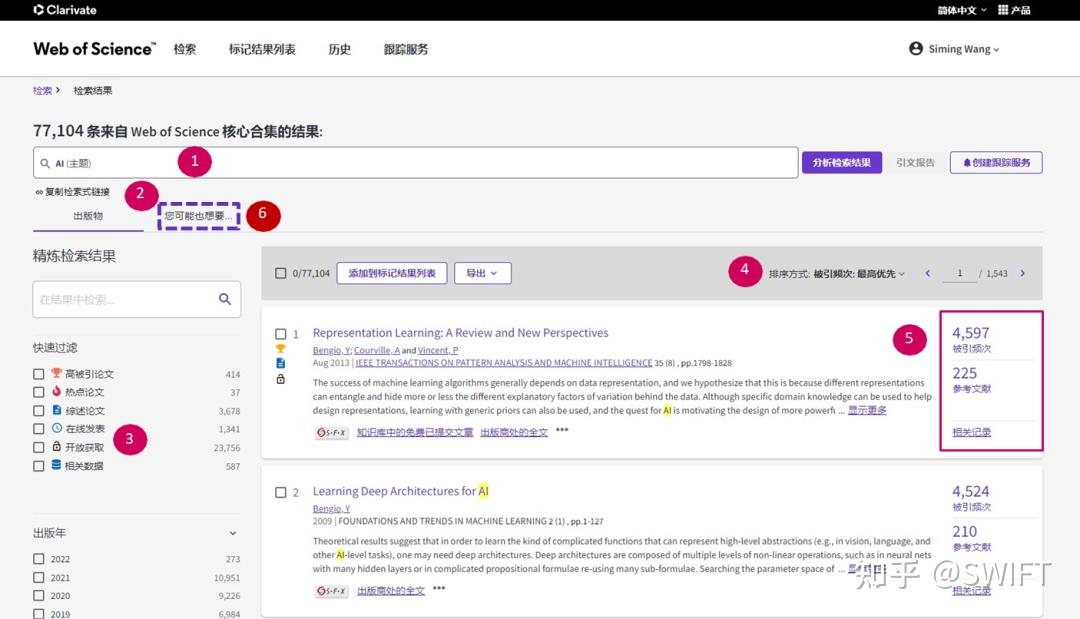Click the magnifier icon in 在结果中检索 box

[x=222, y=298]
